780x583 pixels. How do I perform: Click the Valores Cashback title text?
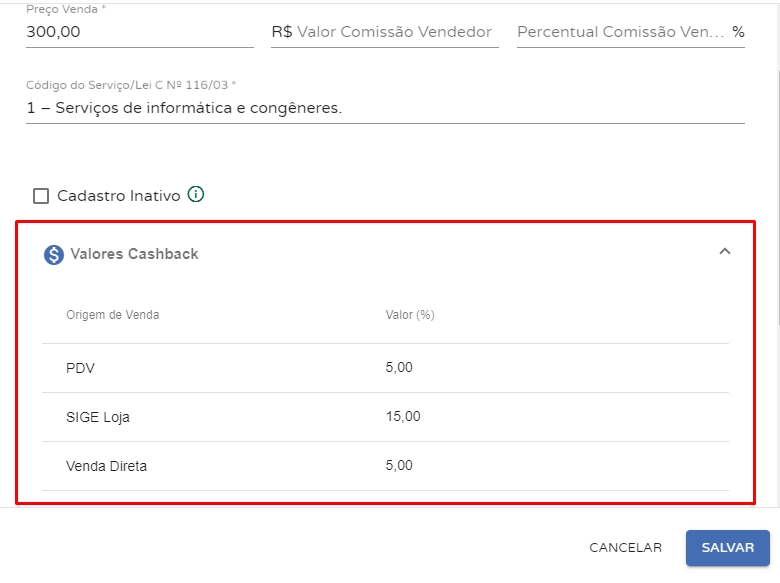pos(134,254)
